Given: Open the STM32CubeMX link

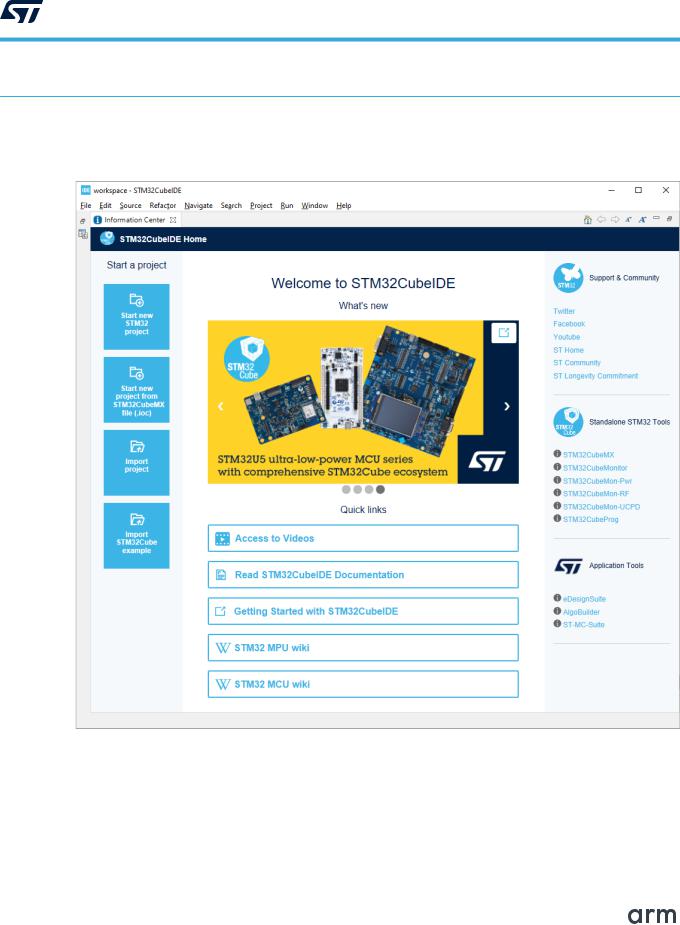Looking at the screenshot, I should tap(589, 455).
